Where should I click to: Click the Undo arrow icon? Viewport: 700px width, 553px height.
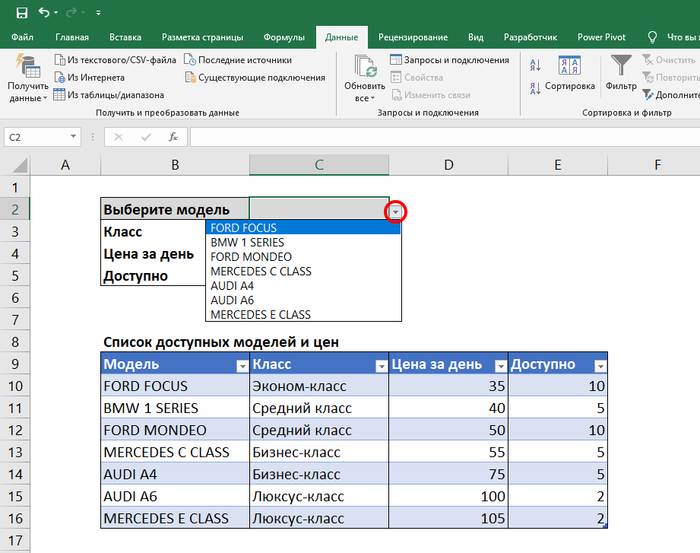[45, 12]
